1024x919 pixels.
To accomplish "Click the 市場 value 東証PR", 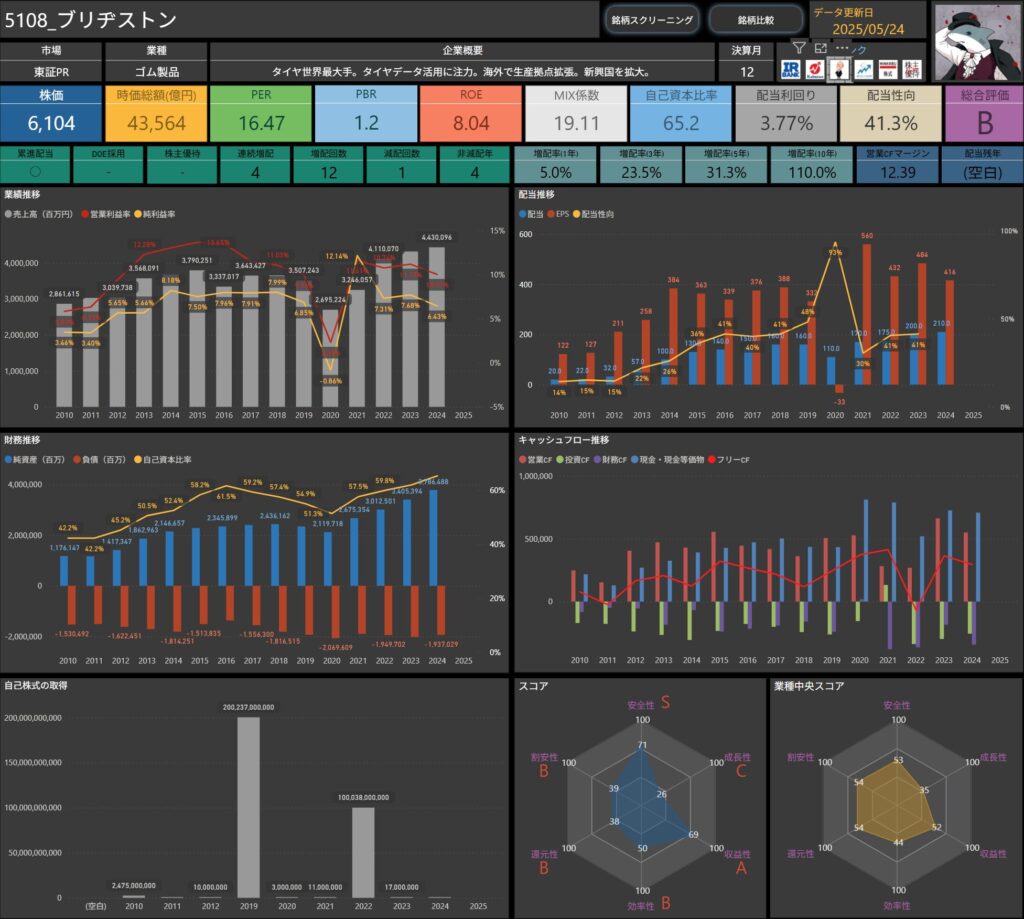I will (51, 72).
